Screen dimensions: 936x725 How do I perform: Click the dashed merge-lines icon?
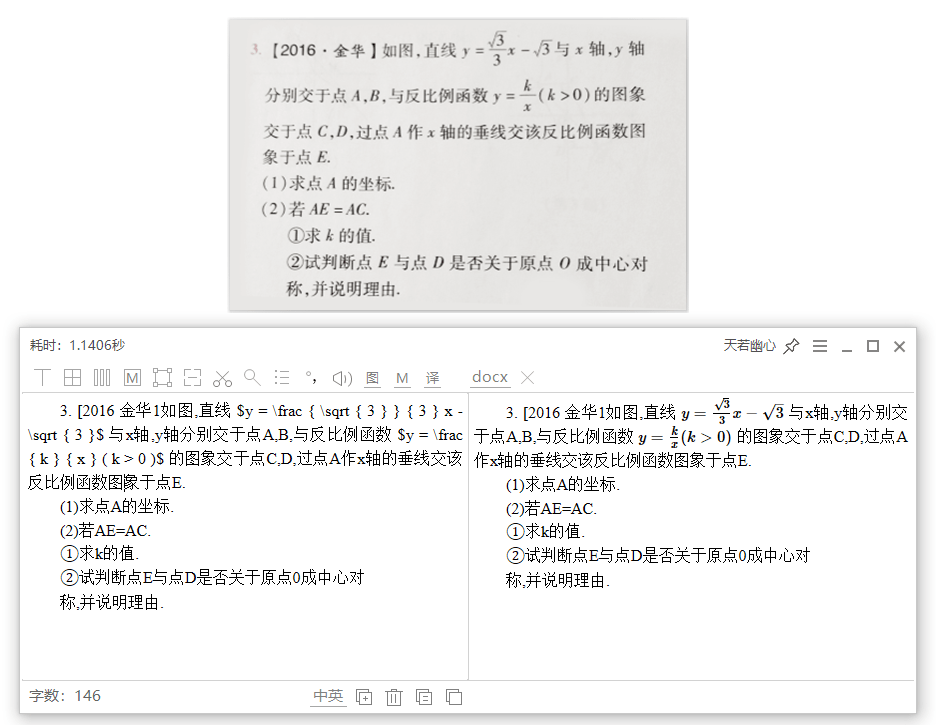(x=192, y=377)
